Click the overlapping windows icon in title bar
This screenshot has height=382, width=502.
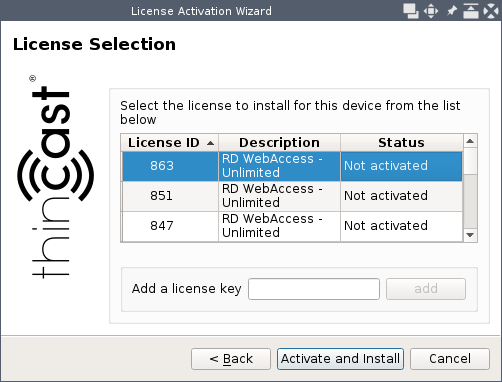tap(411, 11)
